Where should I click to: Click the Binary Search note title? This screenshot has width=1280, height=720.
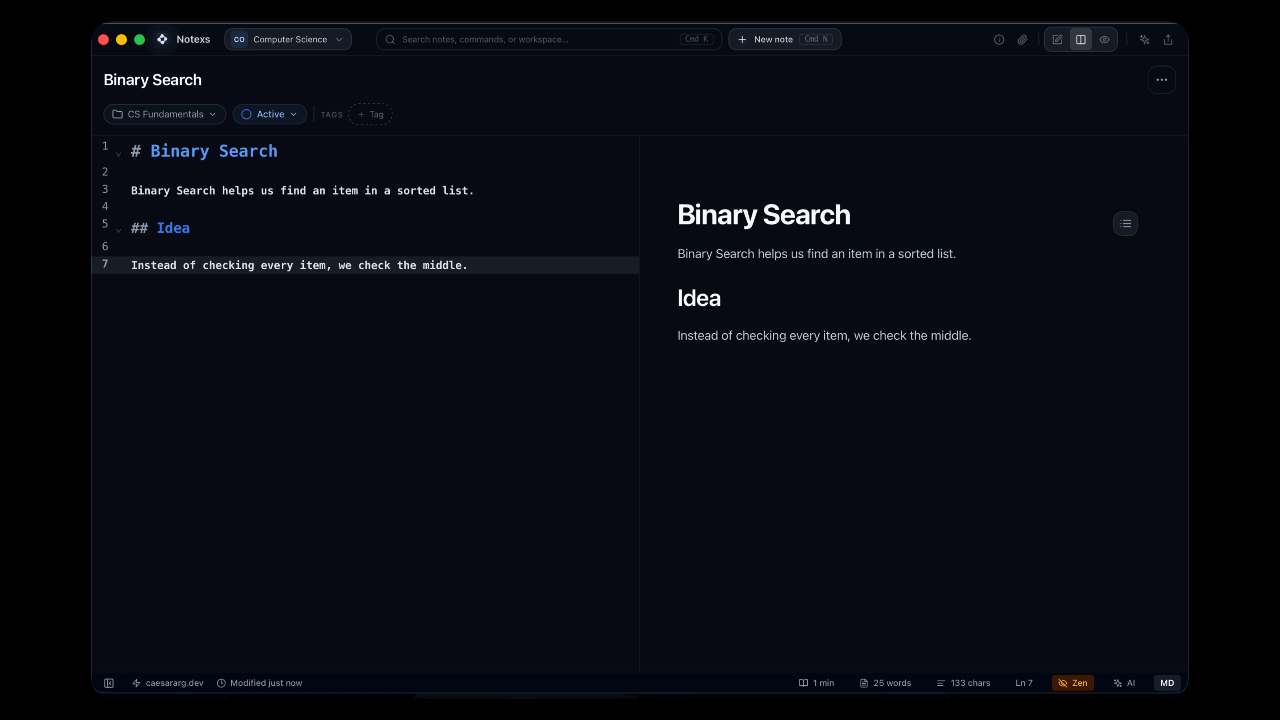point(153,80)
